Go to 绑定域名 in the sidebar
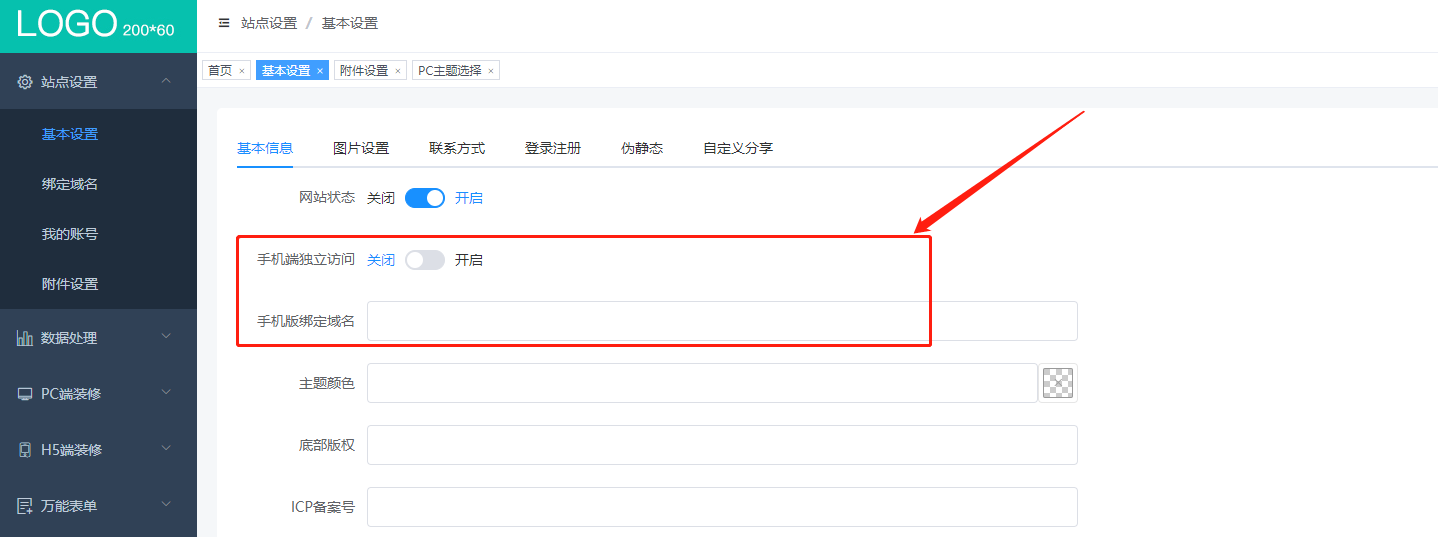 pos(70,184)
